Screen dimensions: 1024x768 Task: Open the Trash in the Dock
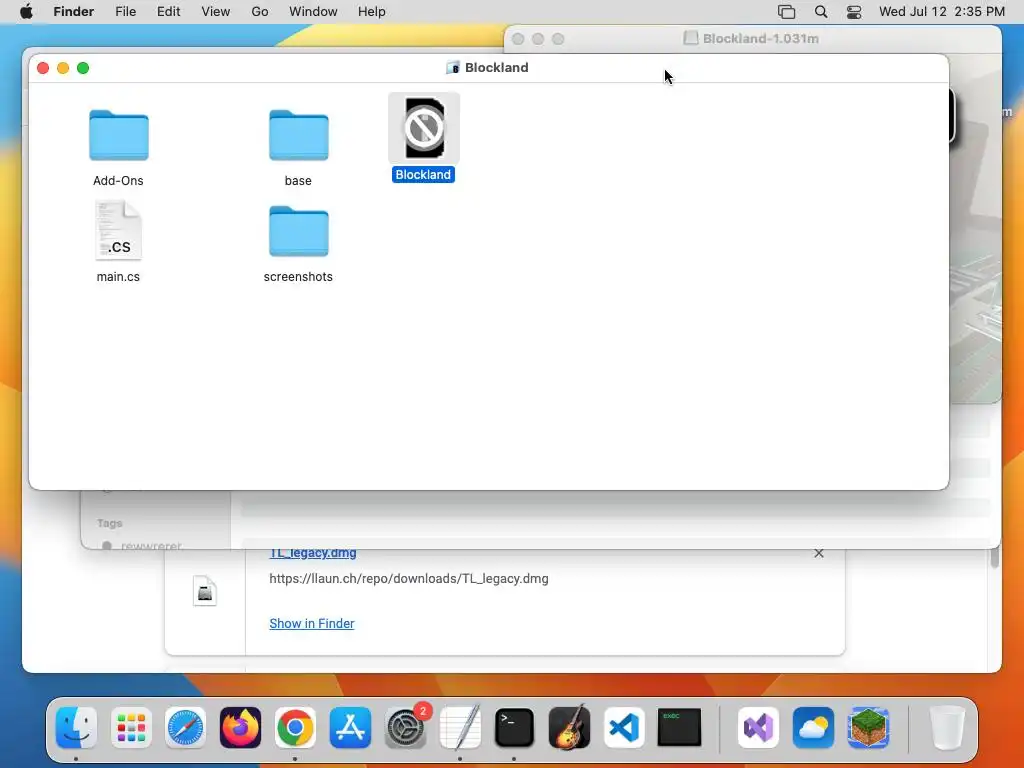[946, 727]
